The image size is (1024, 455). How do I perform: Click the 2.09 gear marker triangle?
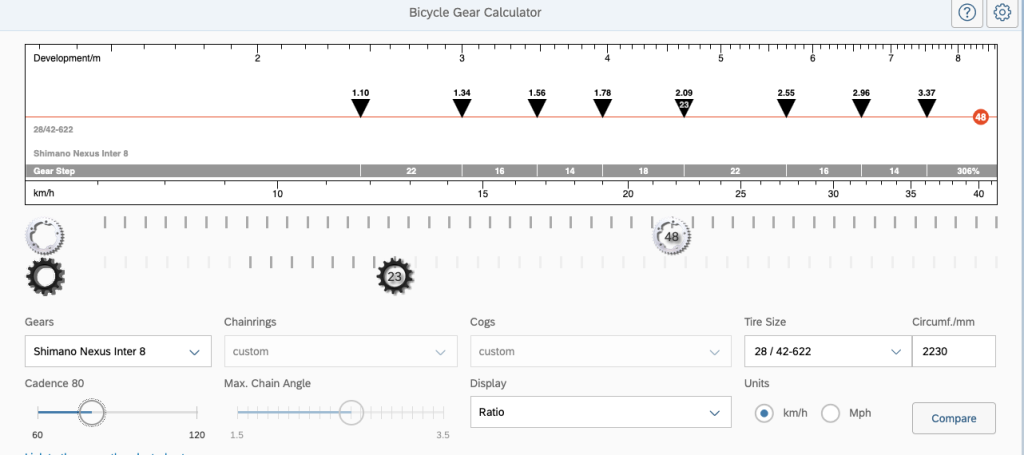684,107
